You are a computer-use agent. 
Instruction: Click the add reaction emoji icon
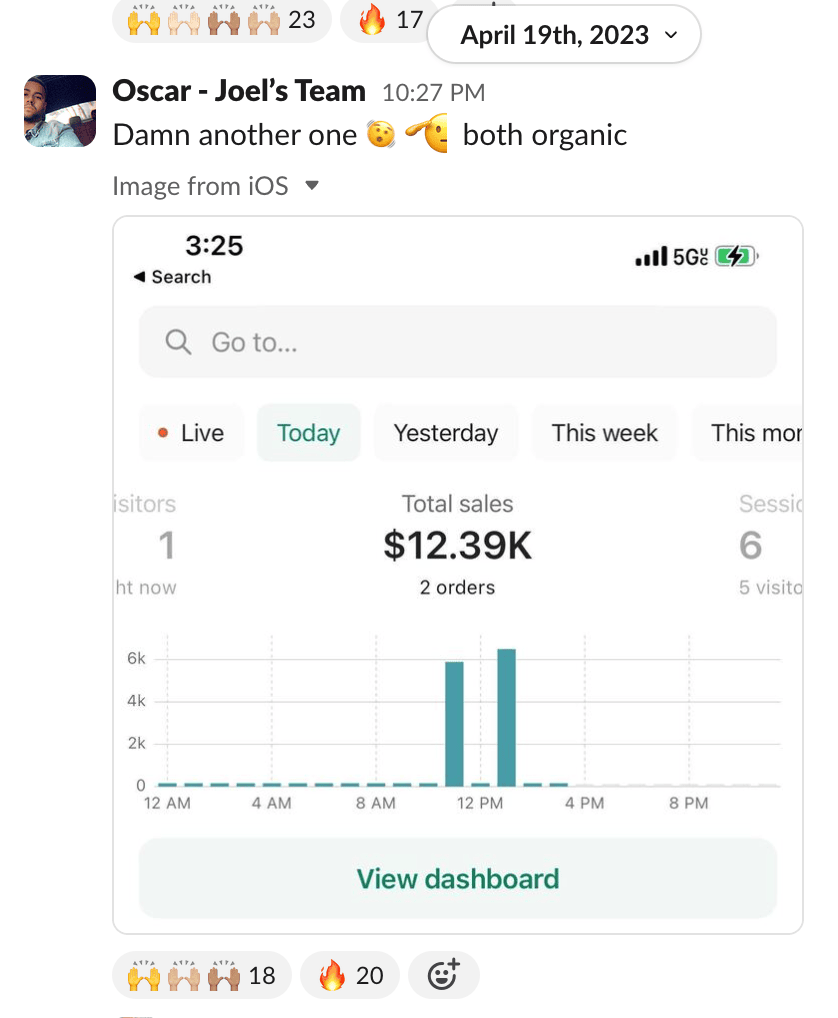pos(444,974)
